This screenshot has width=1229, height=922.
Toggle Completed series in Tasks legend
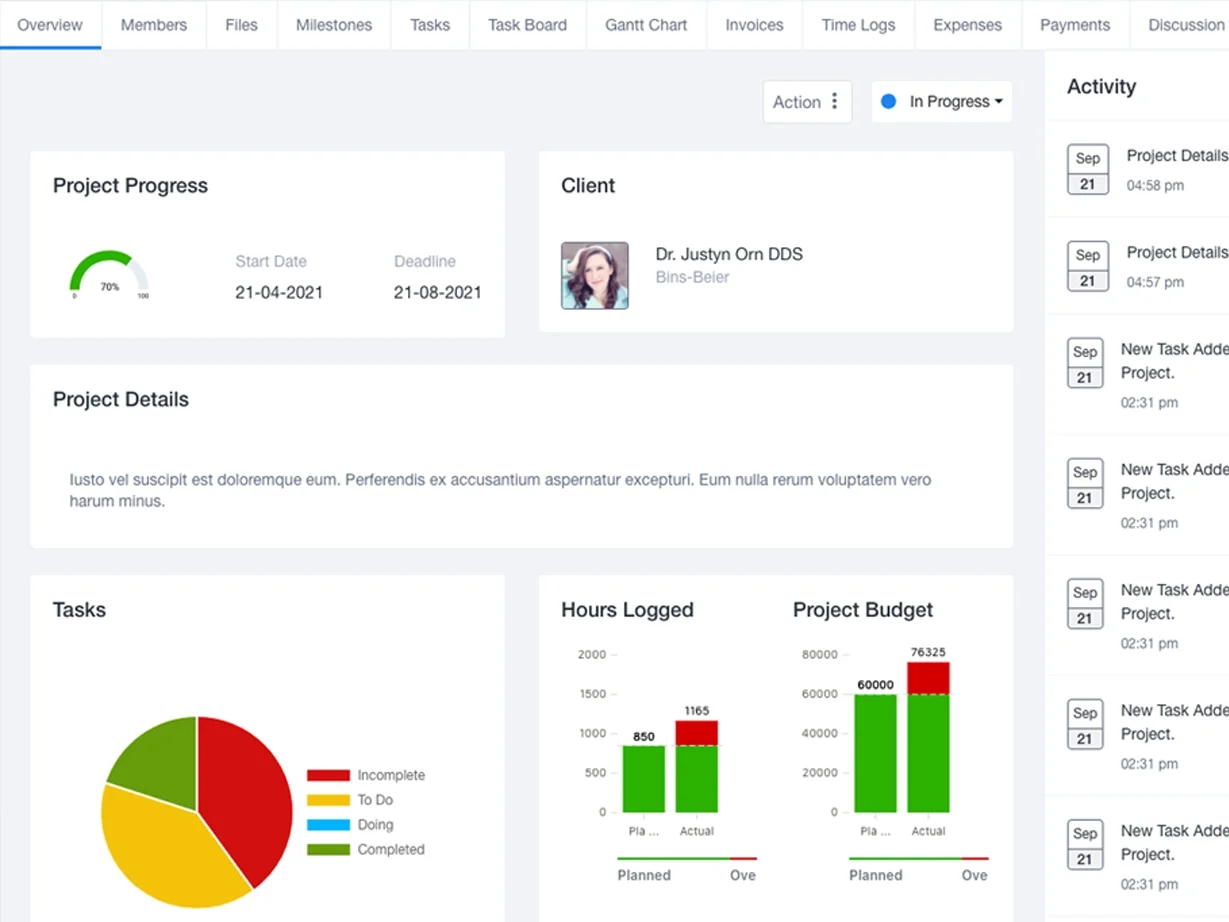click(366, 850)
